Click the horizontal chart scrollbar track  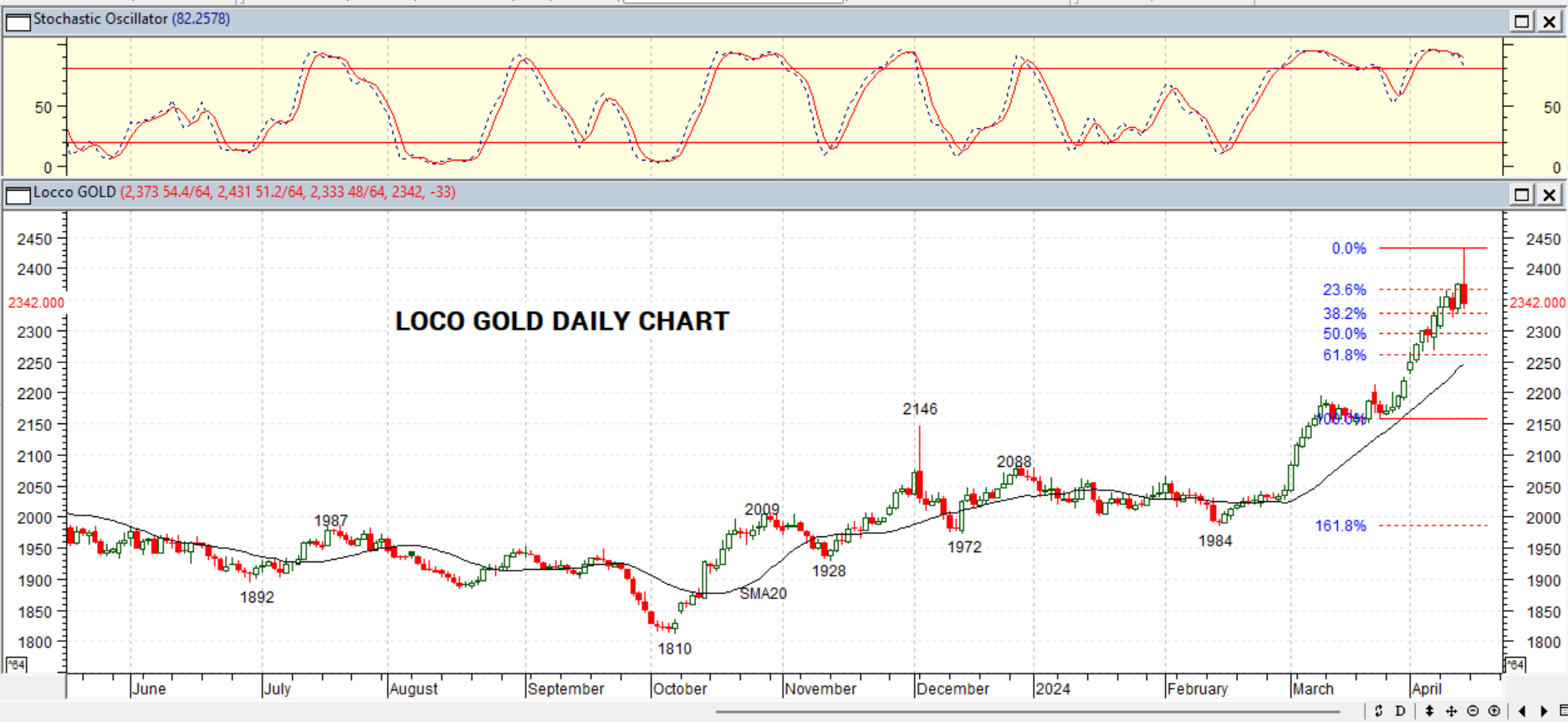(1029, 713)
